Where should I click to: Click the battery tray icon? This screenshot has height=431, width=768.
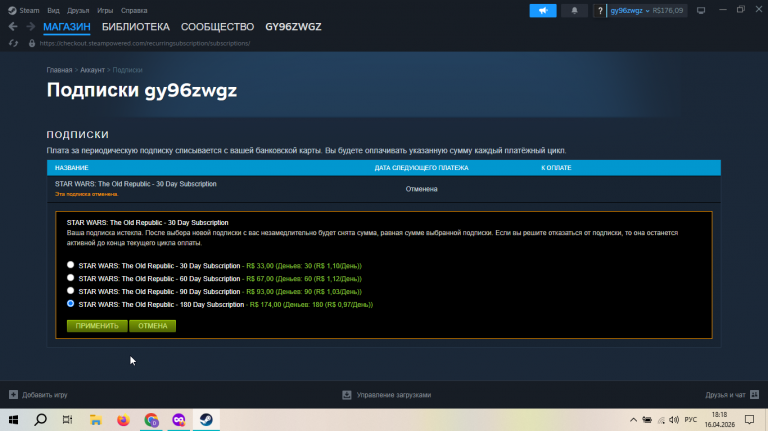(x=647, y=420)
